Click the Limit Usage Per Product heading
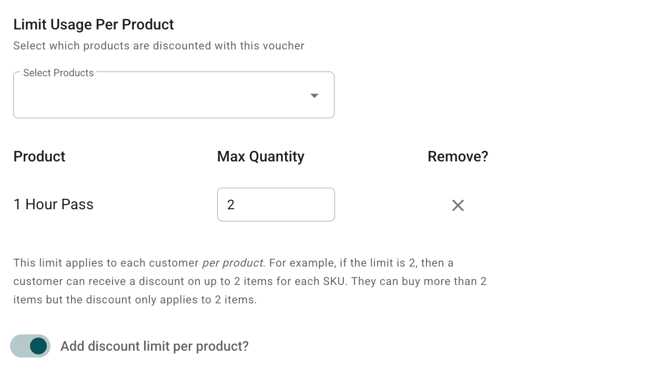The image size is (670, 367). [94, 24]
